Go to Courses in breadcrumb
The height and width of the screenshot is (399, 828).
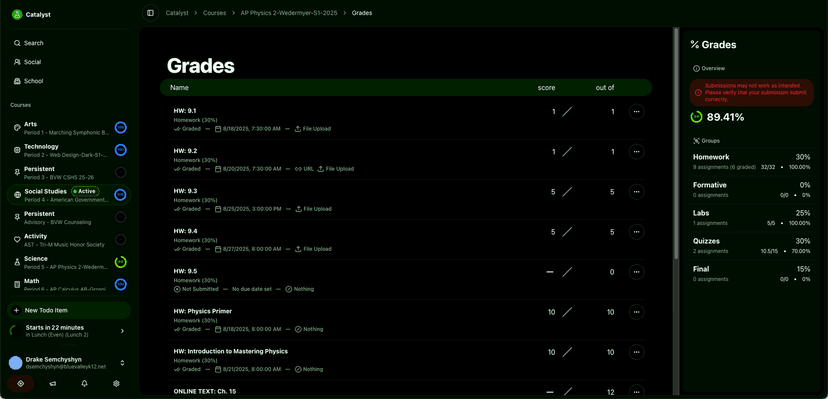pos(214,13)
